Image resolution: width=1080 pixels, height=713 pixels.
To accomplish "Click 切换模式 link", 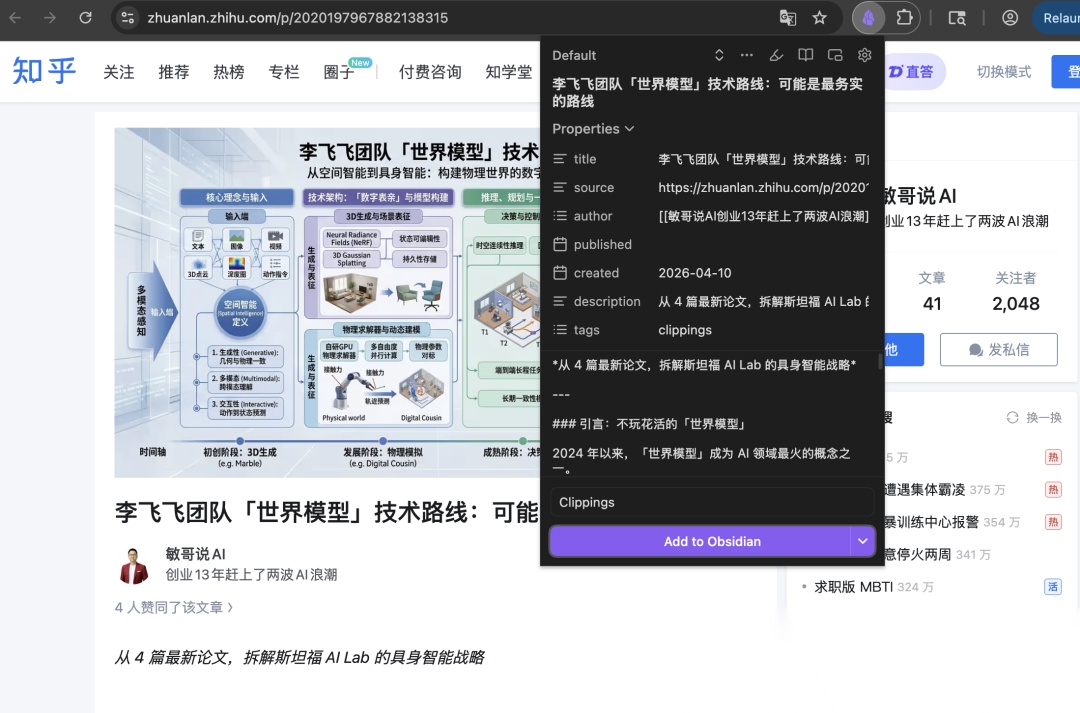I will click(1004, 72).
